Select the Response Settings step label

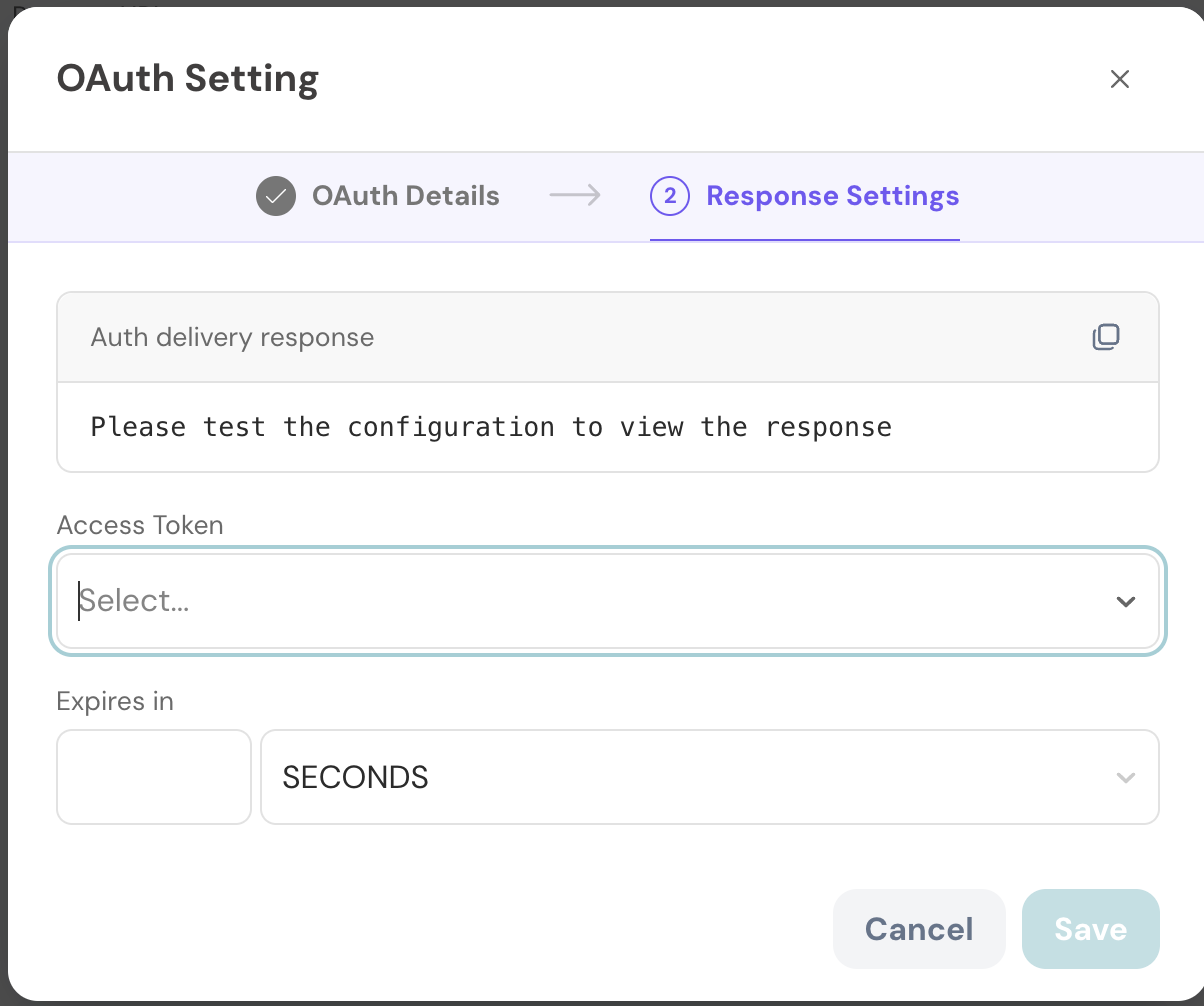(832, 196)
